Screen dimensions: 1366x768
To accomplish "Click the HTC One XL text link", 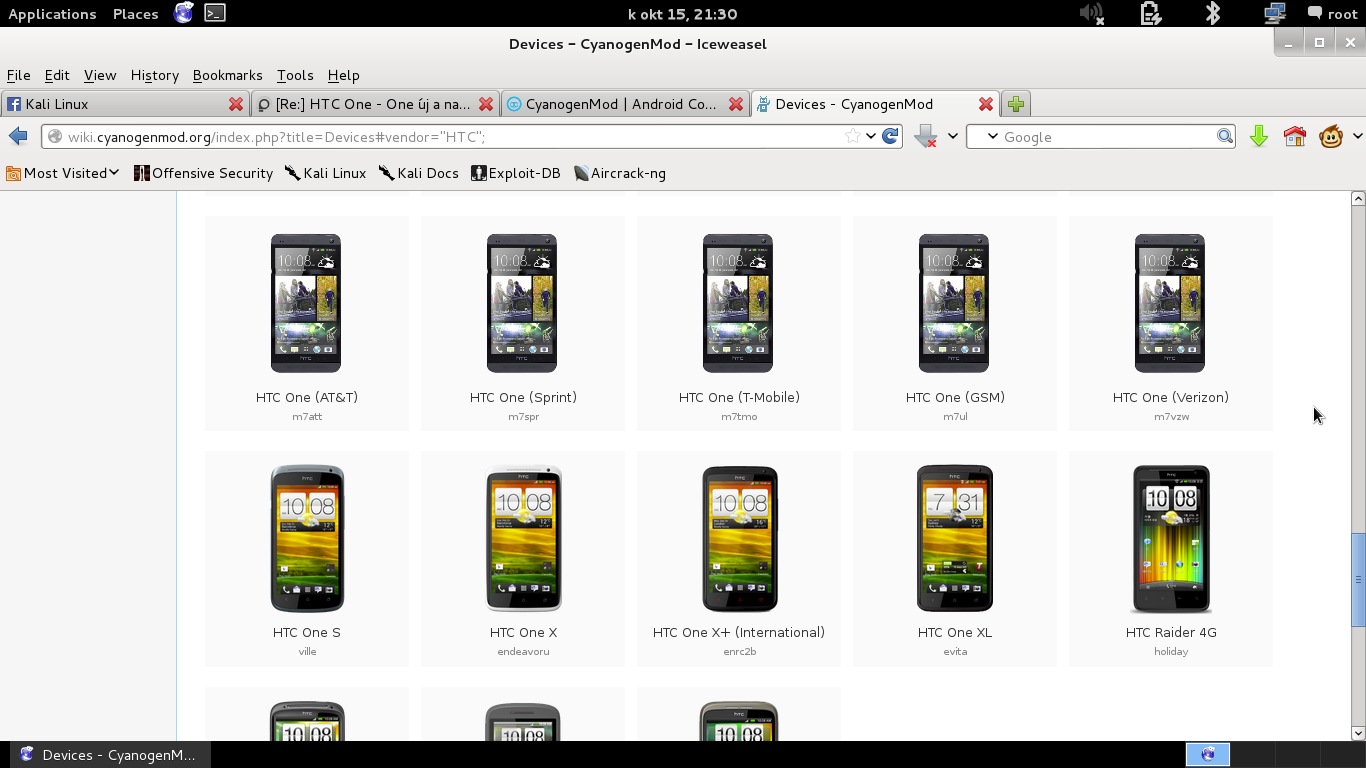I will click(x=955, y=632).
